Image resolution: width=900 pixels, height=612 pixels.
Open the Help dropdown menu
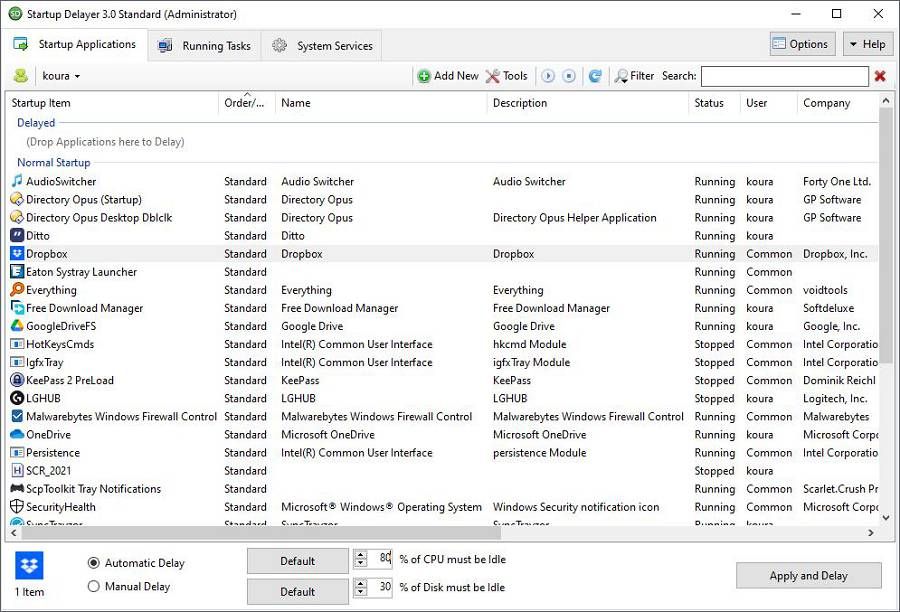pyautogui.click(x=866, y=43)
